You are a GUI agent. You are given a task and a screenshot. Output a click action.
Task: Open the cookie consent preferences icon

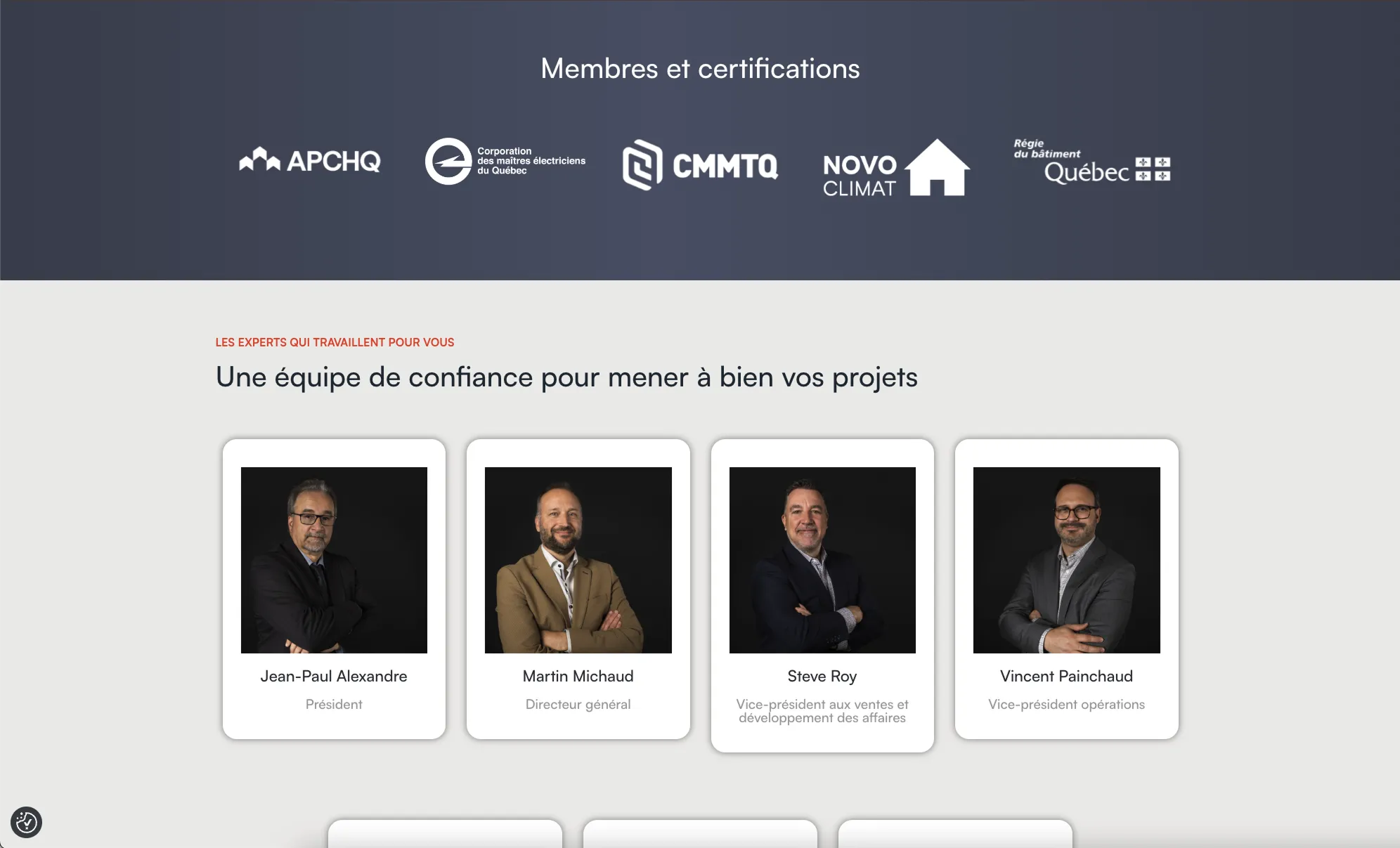[26, 822]
